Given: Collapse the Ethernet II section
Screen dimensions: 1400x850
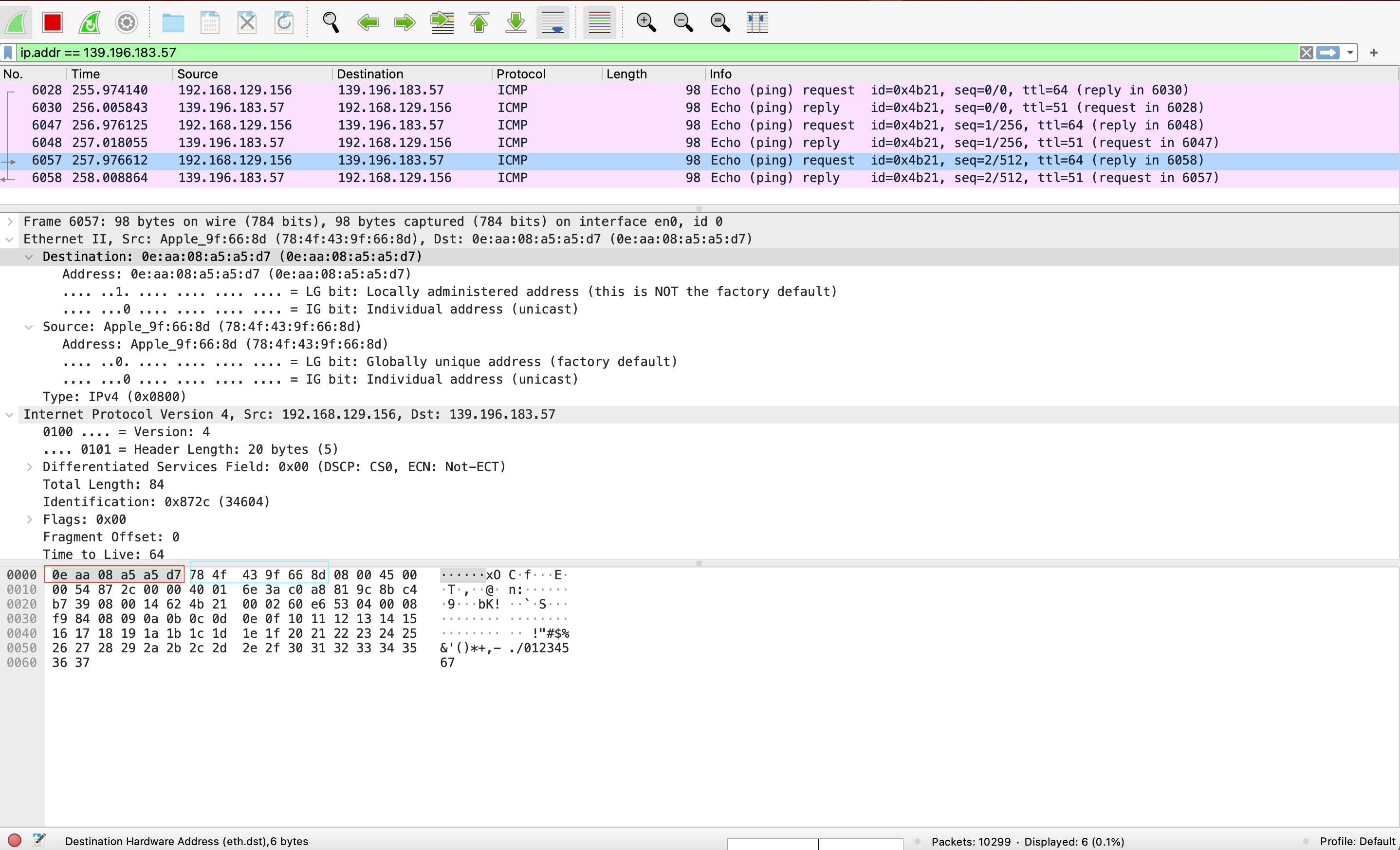Looking at the screenshot, I should [x=10, y=239].
